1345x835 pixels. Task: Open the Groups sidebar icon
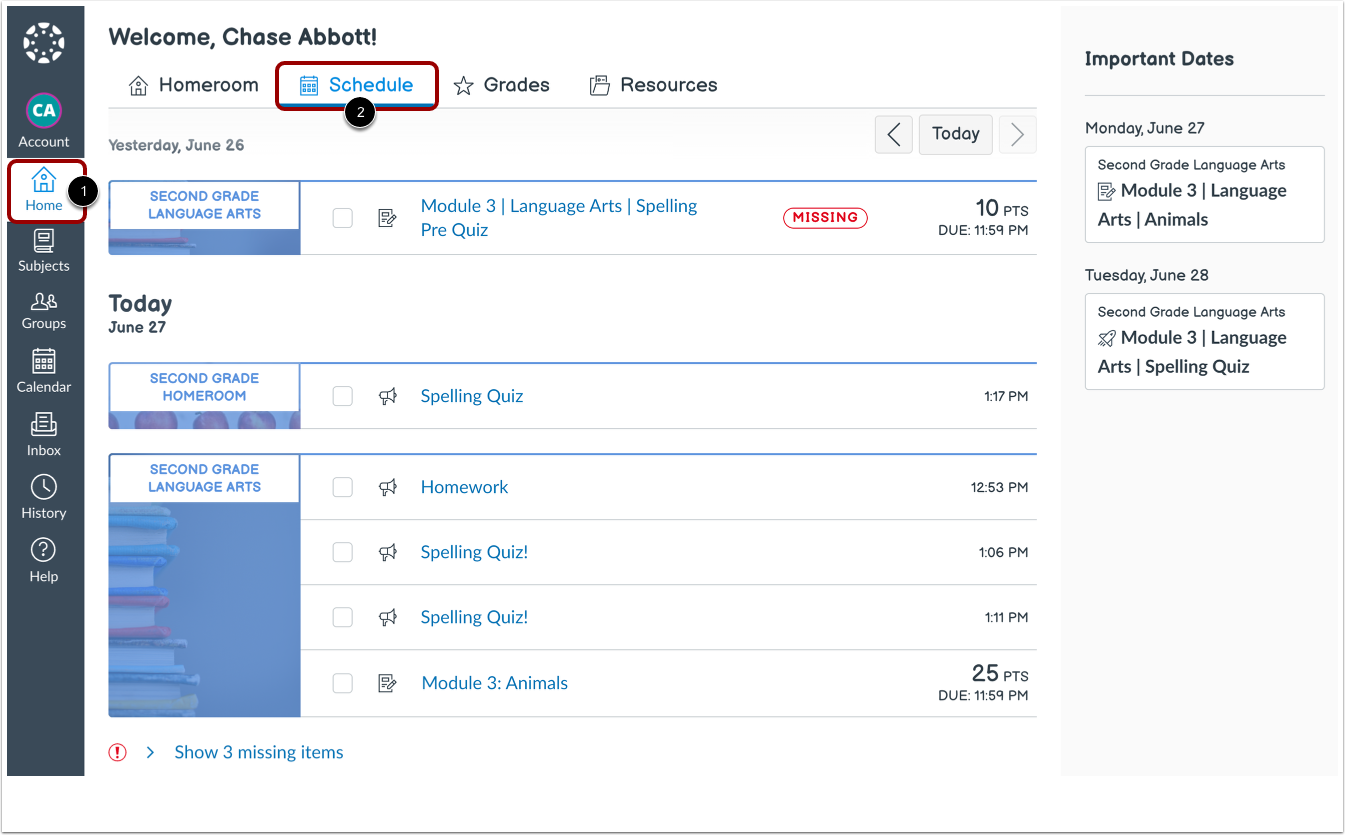(x=44, y=311)
